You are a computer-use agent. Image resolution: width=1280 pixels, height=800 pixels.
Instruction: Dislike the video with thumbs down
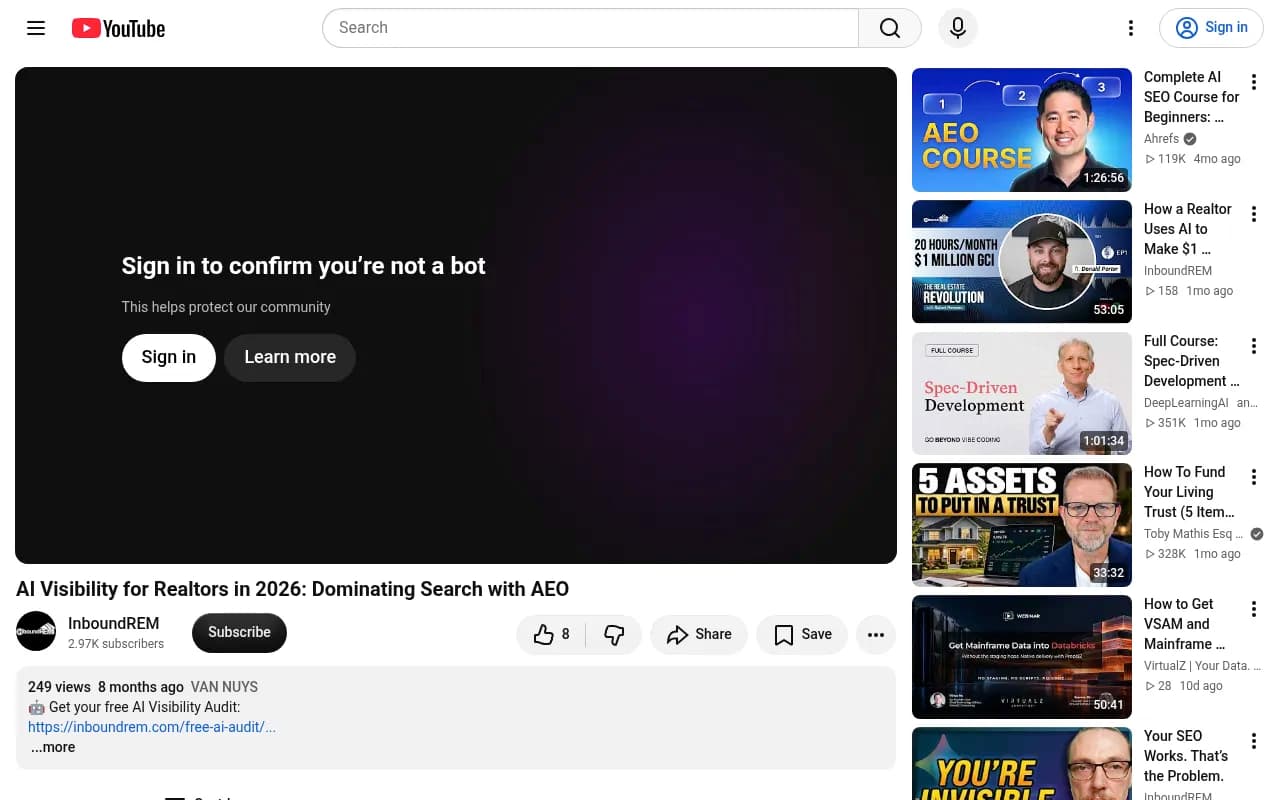[614, 634]
